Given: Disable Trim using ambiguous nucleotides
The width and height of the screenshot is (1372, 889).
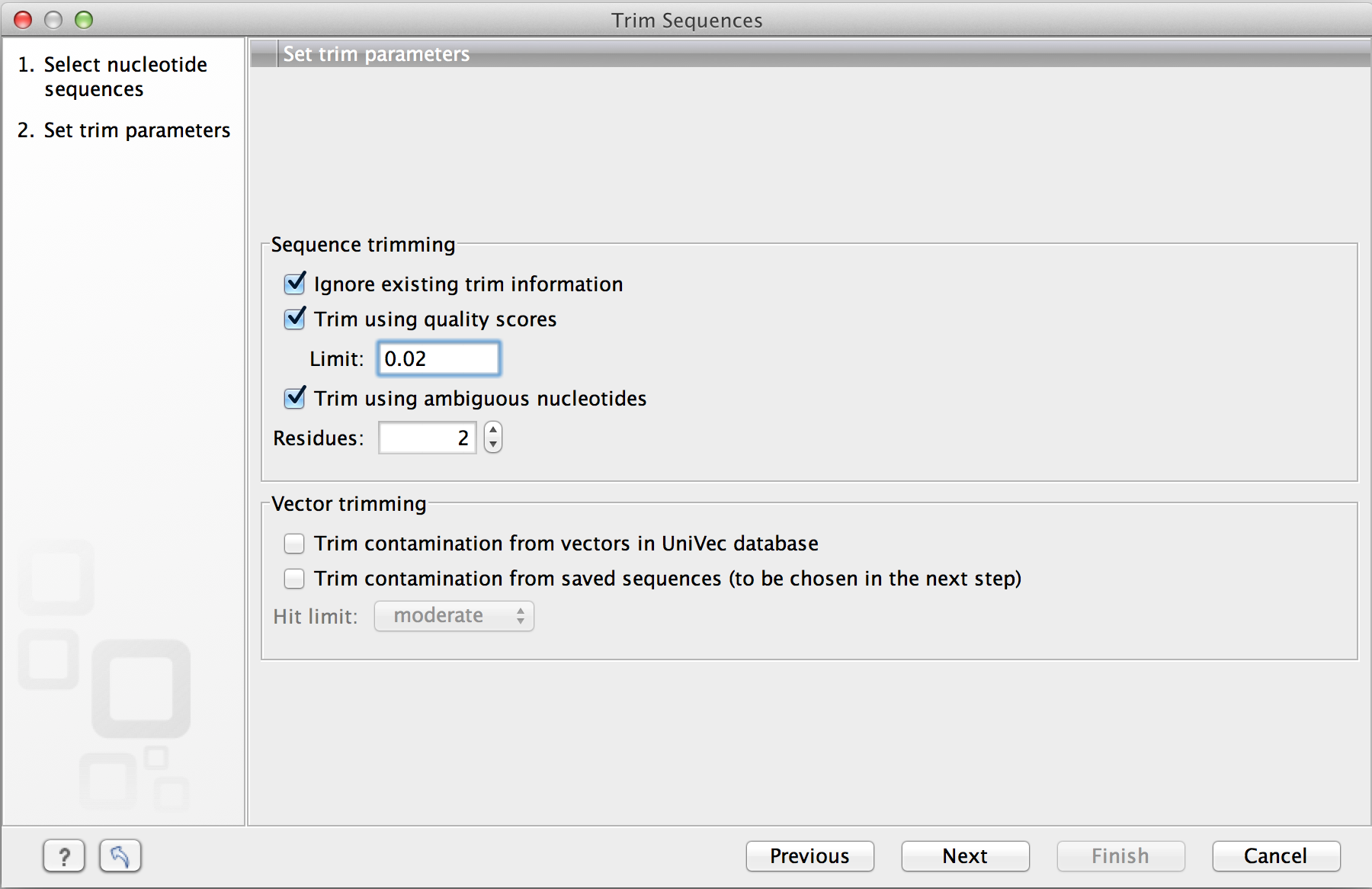Looking at the screenshot, I should [x=295, y=398].
